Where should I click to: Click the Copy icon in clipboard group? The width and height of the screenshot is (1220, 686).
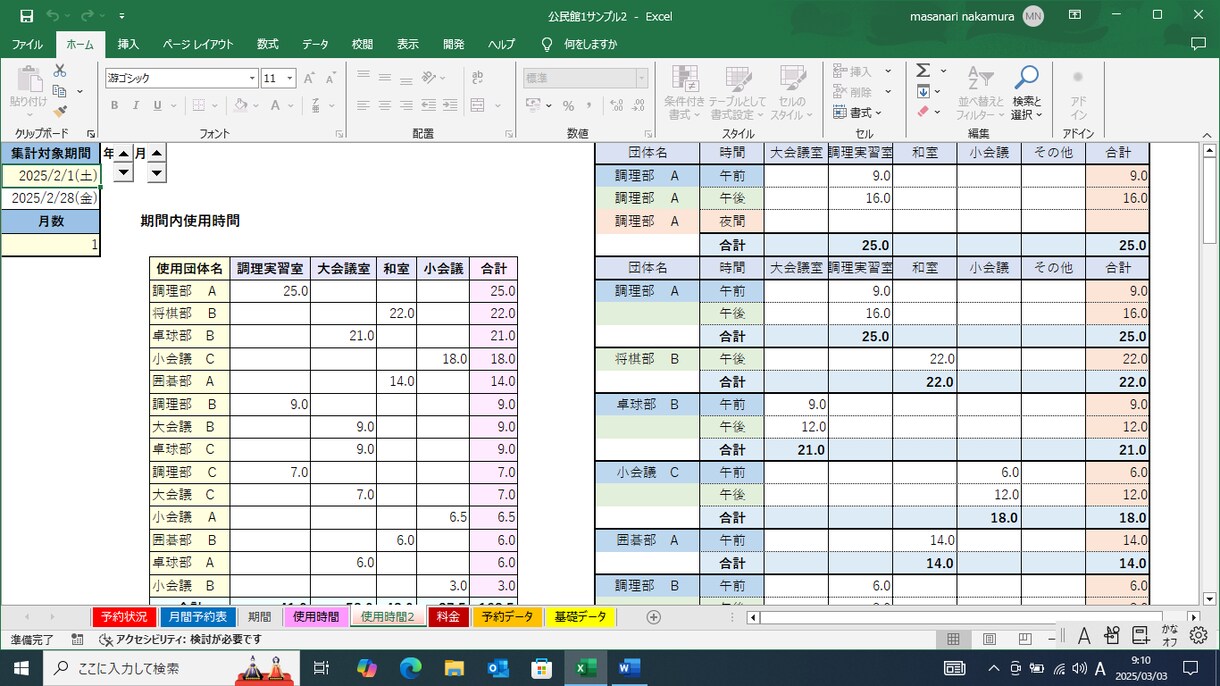60,91
